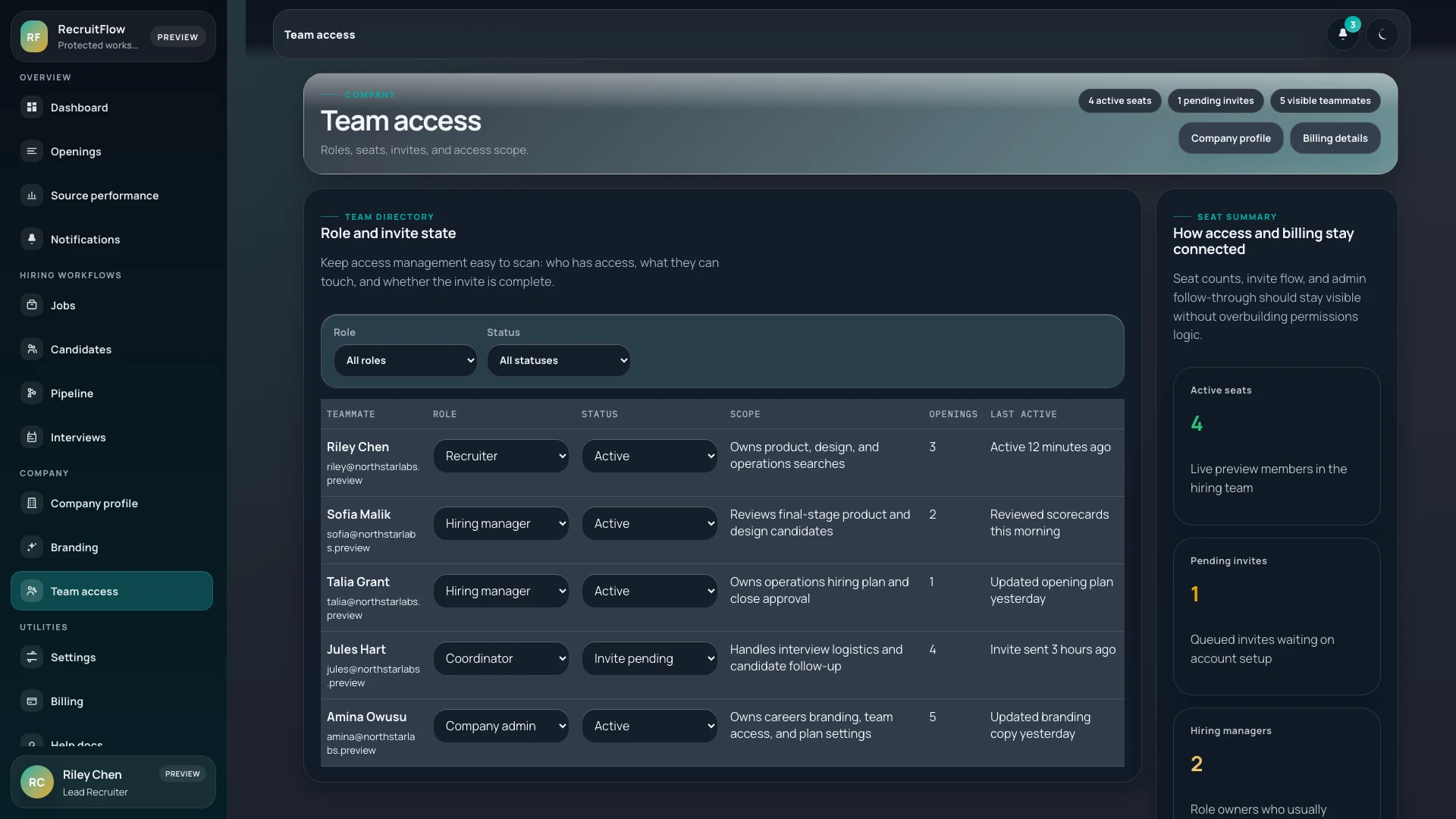Click the Active seats summary card
The width and height of the screenshot is (1456, 819).
tap(1276, 447)
